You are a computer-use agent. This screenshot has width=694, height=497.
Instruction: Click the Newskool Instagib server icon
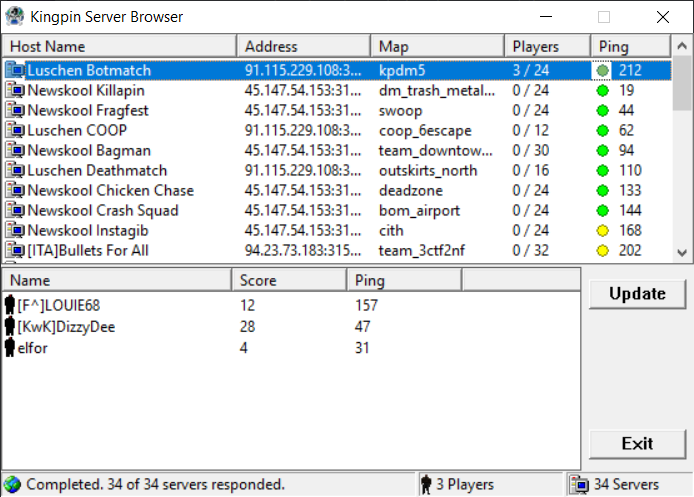point(15,230)
